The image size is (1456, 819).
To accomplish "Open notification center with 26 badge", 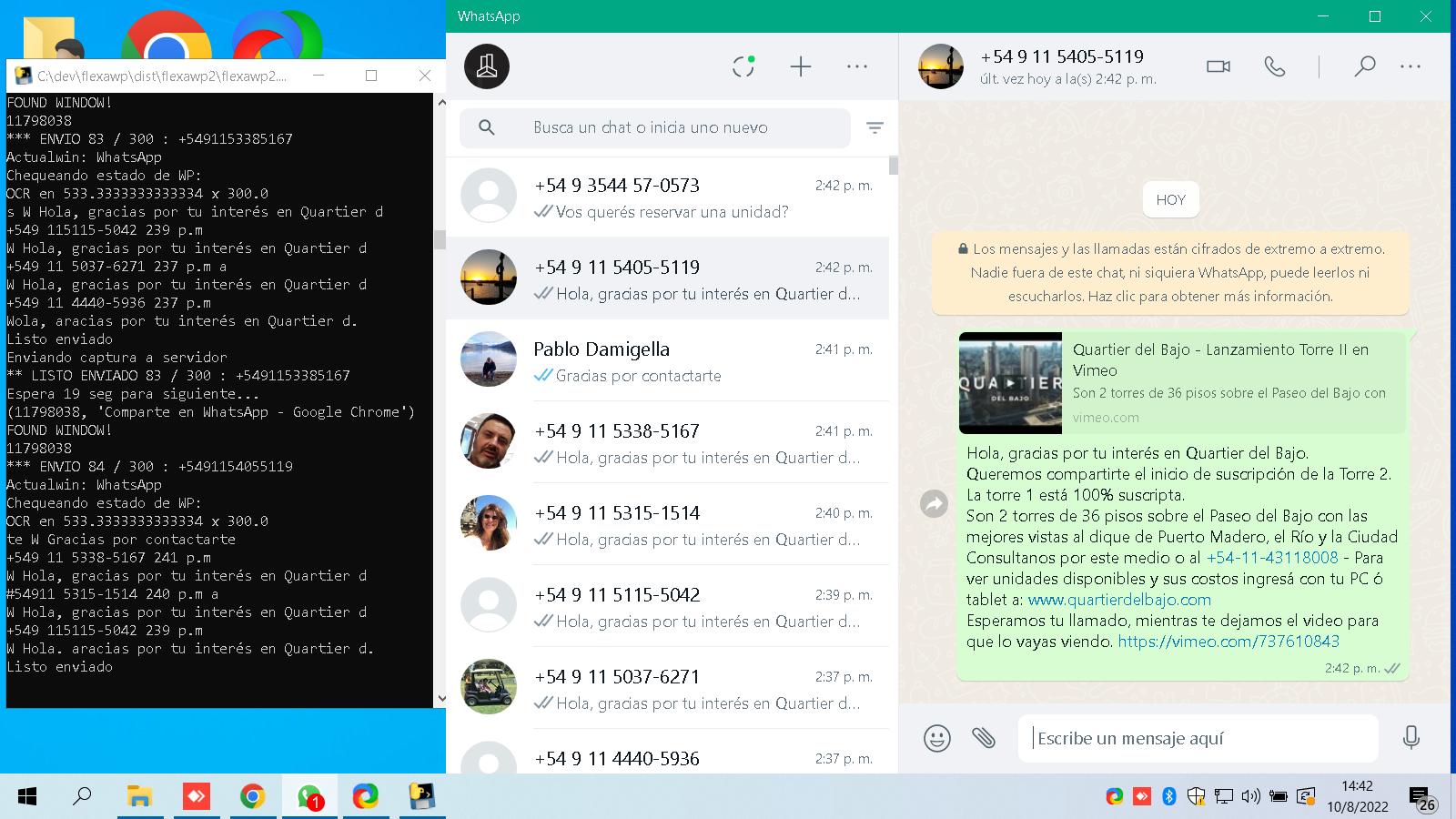I will (x=1422, y=799).
